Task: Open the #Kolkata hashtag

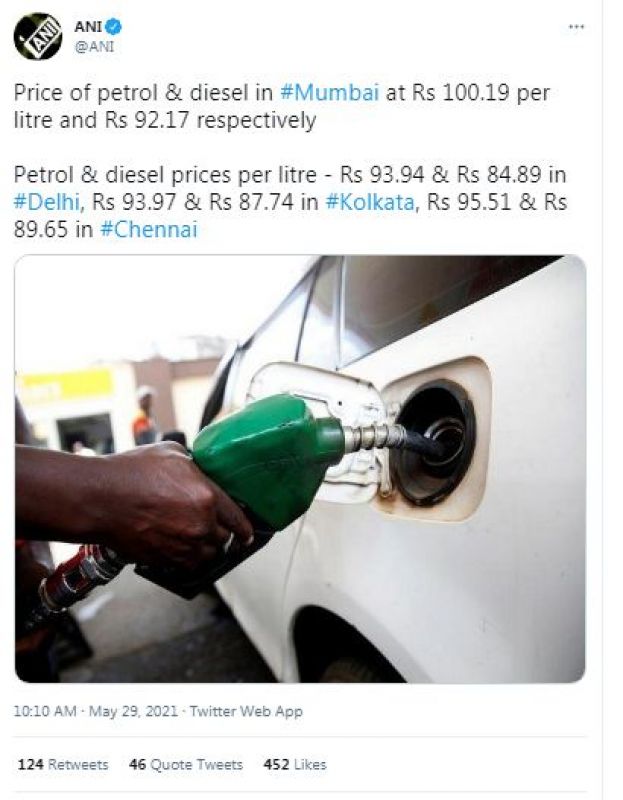Action: pos(369,202)
